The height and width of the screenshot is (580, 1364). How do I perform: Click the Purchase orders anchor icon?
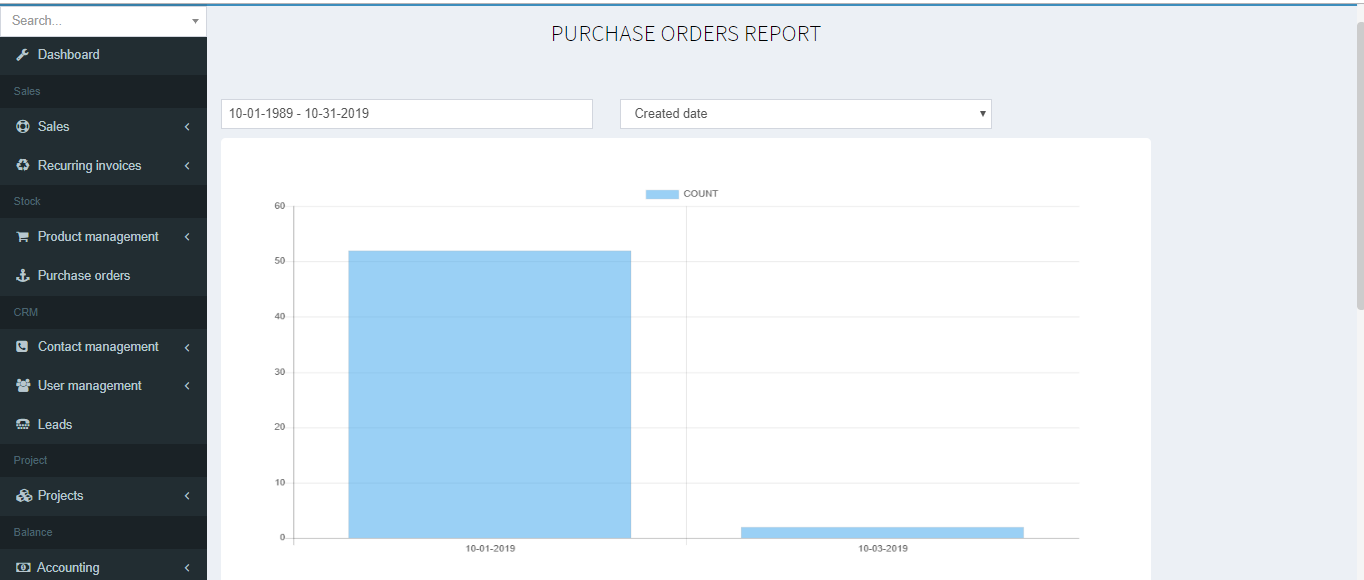tap(23, 276)
